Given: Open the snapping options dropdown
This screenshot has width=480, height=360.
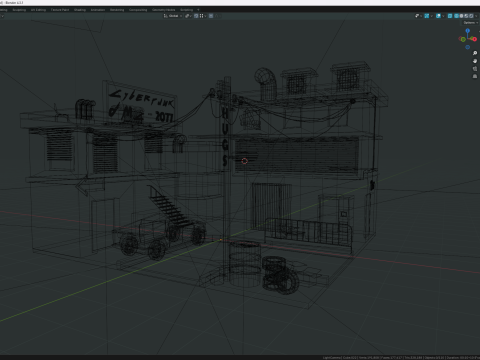Looking at the screenshot, I should tap(203, 16).
